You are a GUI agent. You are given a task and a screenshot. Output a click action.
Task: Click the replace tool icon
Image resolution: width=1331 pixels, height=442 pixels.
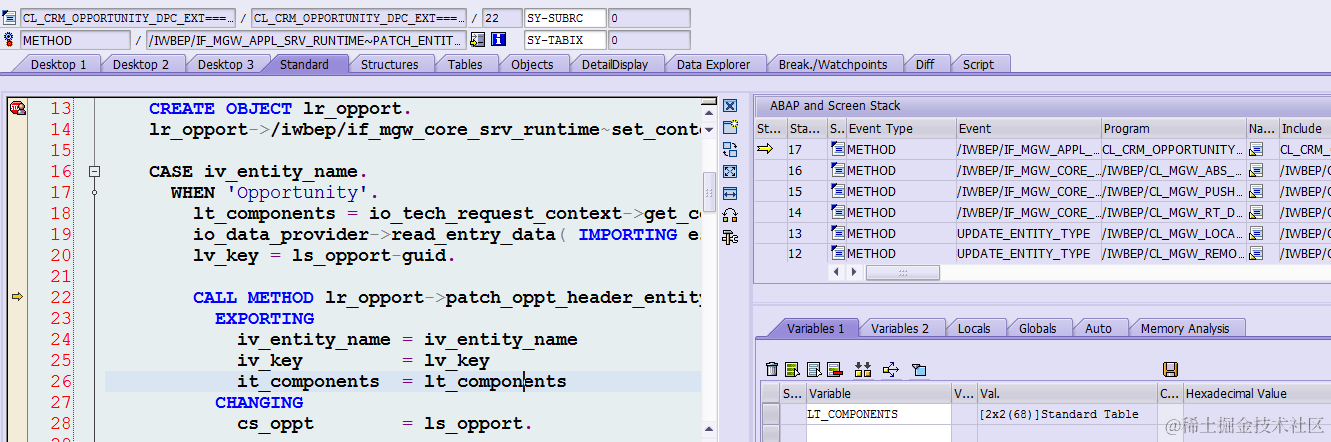pyautogui.click(x=730, y=150)
